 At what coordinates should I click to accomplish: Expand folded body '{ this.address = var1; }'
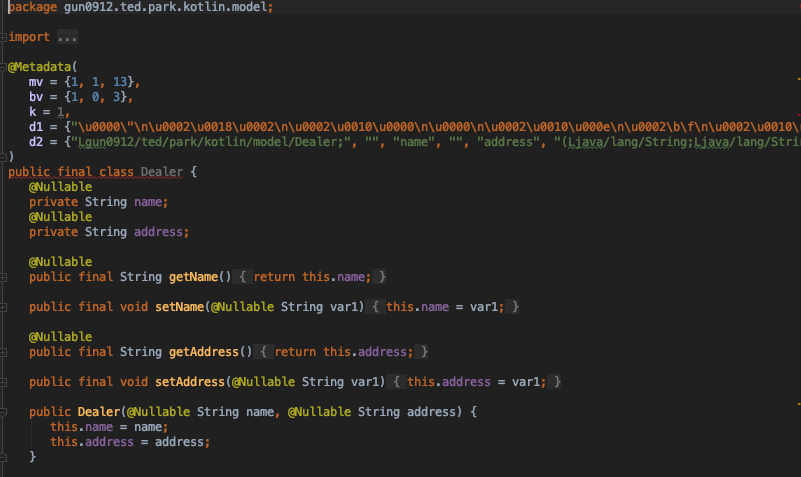tap(474, 382)
